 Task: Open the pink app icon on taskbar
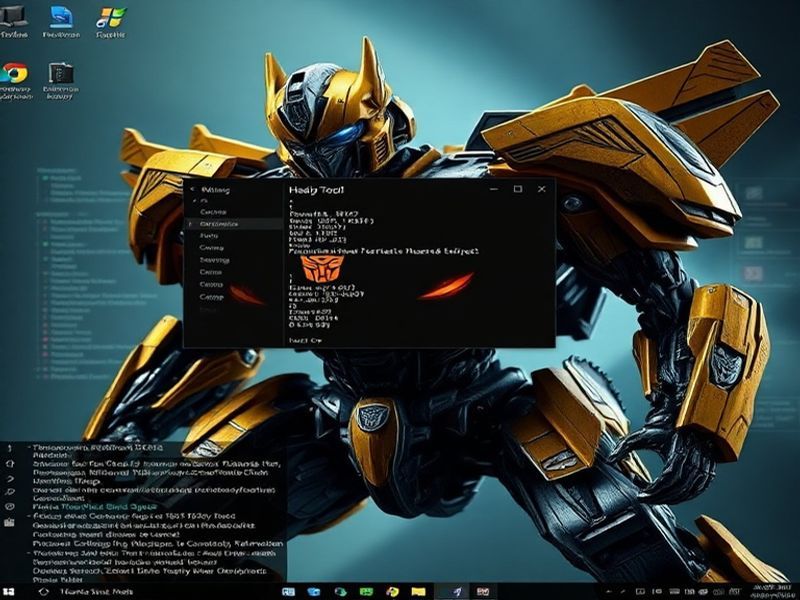click(482, 592)
